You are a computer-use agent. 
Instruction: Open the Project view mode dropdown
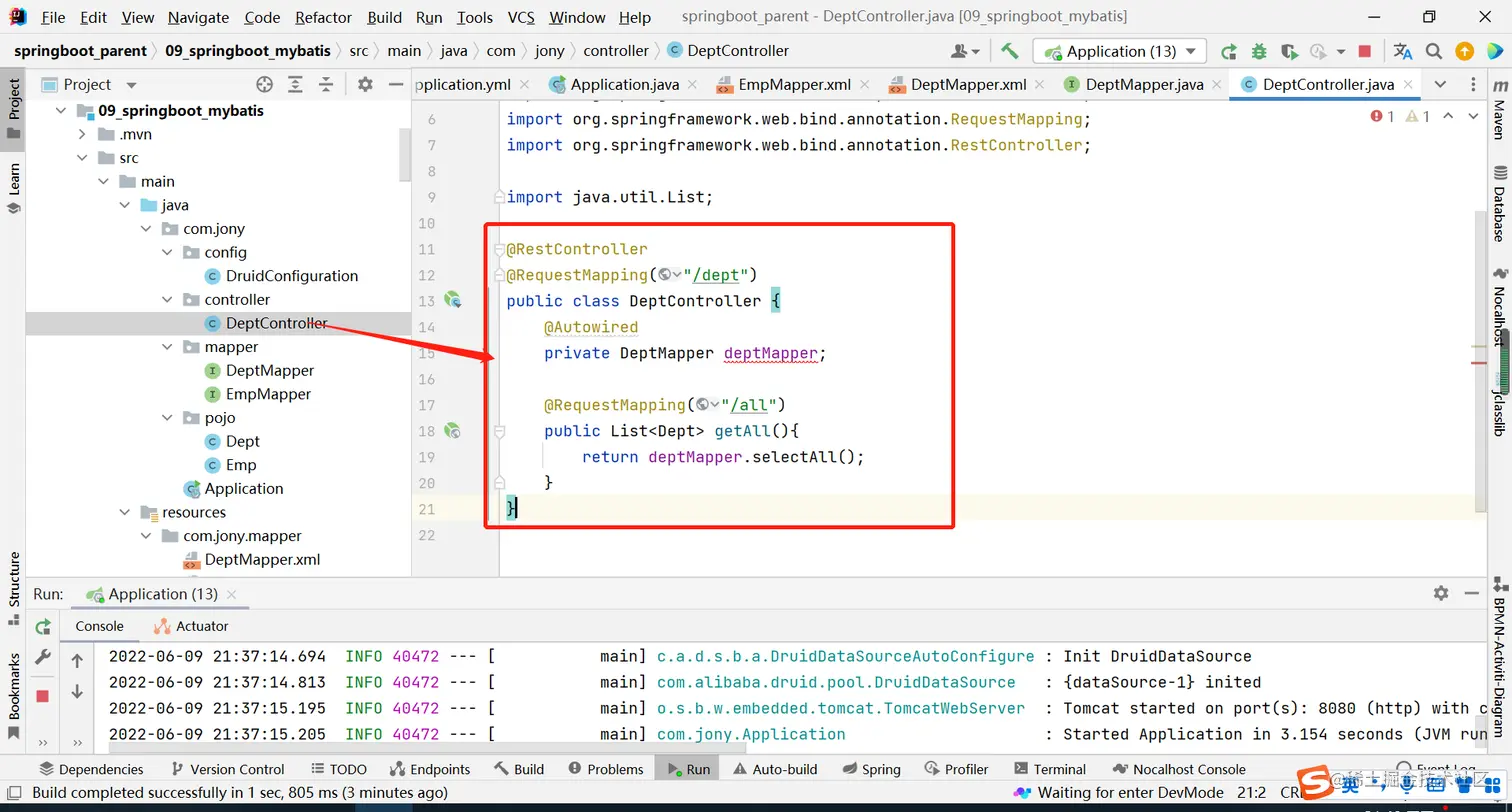point(131,85)
